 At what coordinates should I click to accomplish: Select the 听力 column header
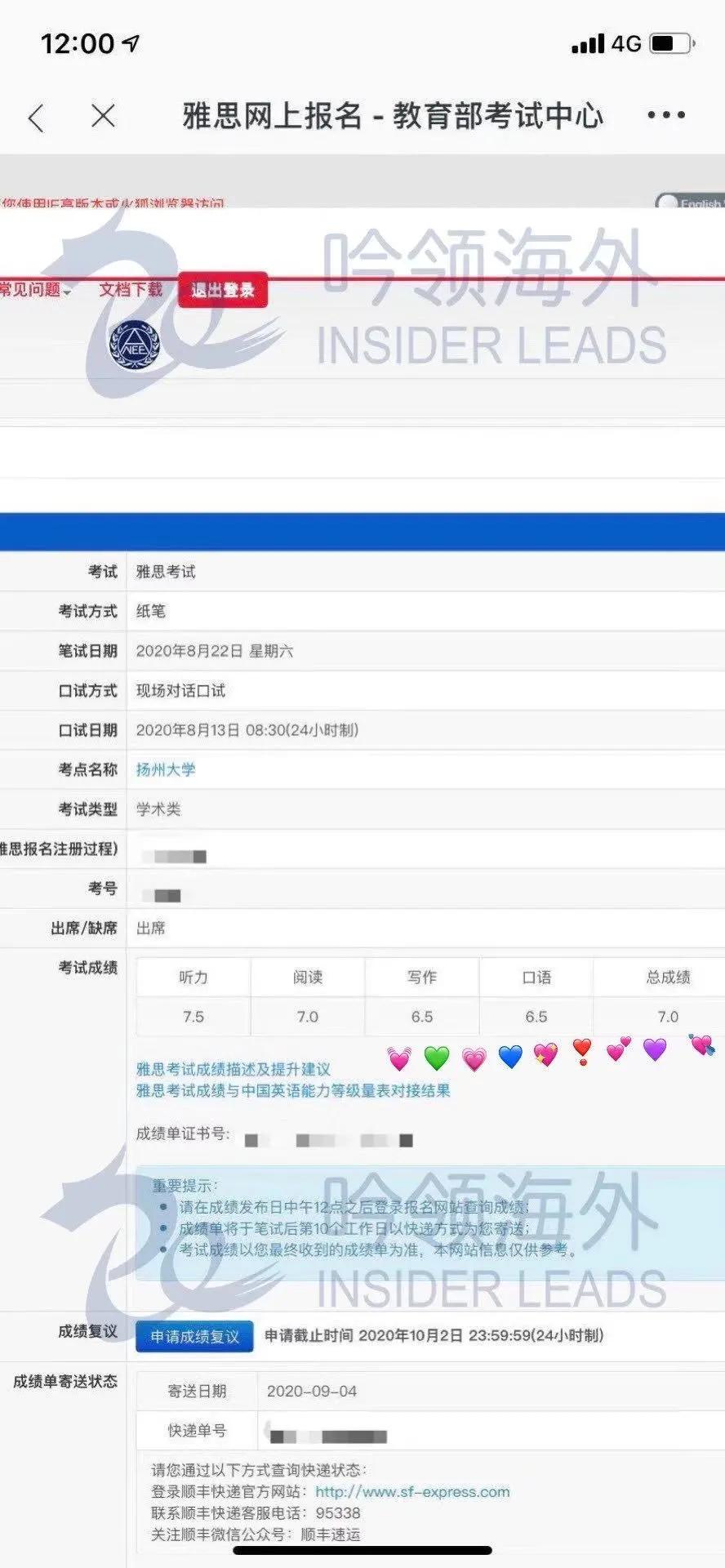point(193,977)
